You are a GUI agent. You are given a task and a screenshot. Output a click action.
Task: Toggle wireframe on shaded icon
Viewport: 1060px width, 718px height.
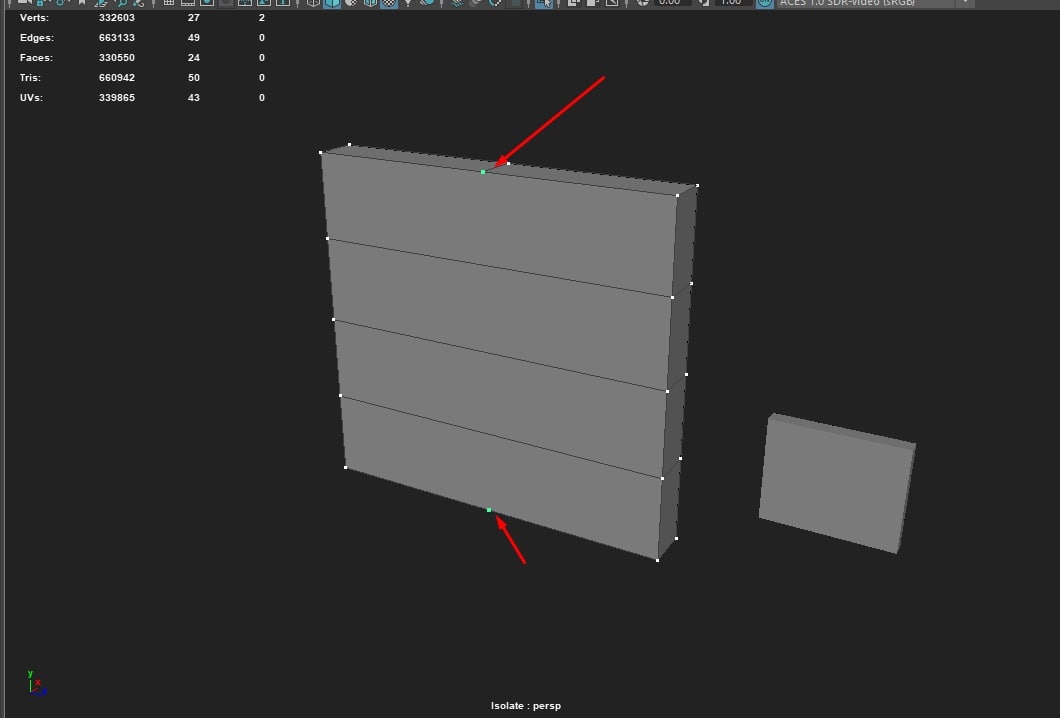[x=370, y=3]
